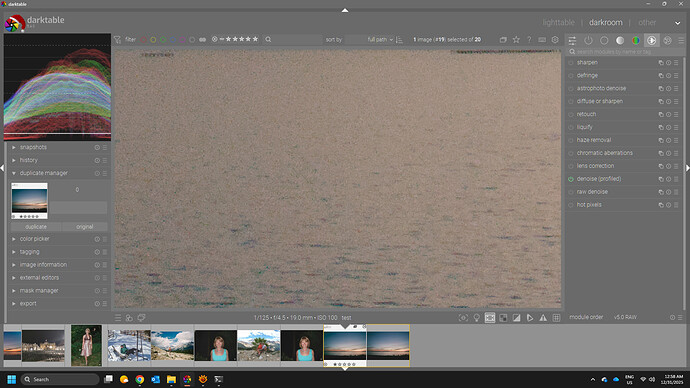The width and height of the screenshot is (690, 388).
Task: Open the diffuse or sharpen module
Action: click(599, 102)
